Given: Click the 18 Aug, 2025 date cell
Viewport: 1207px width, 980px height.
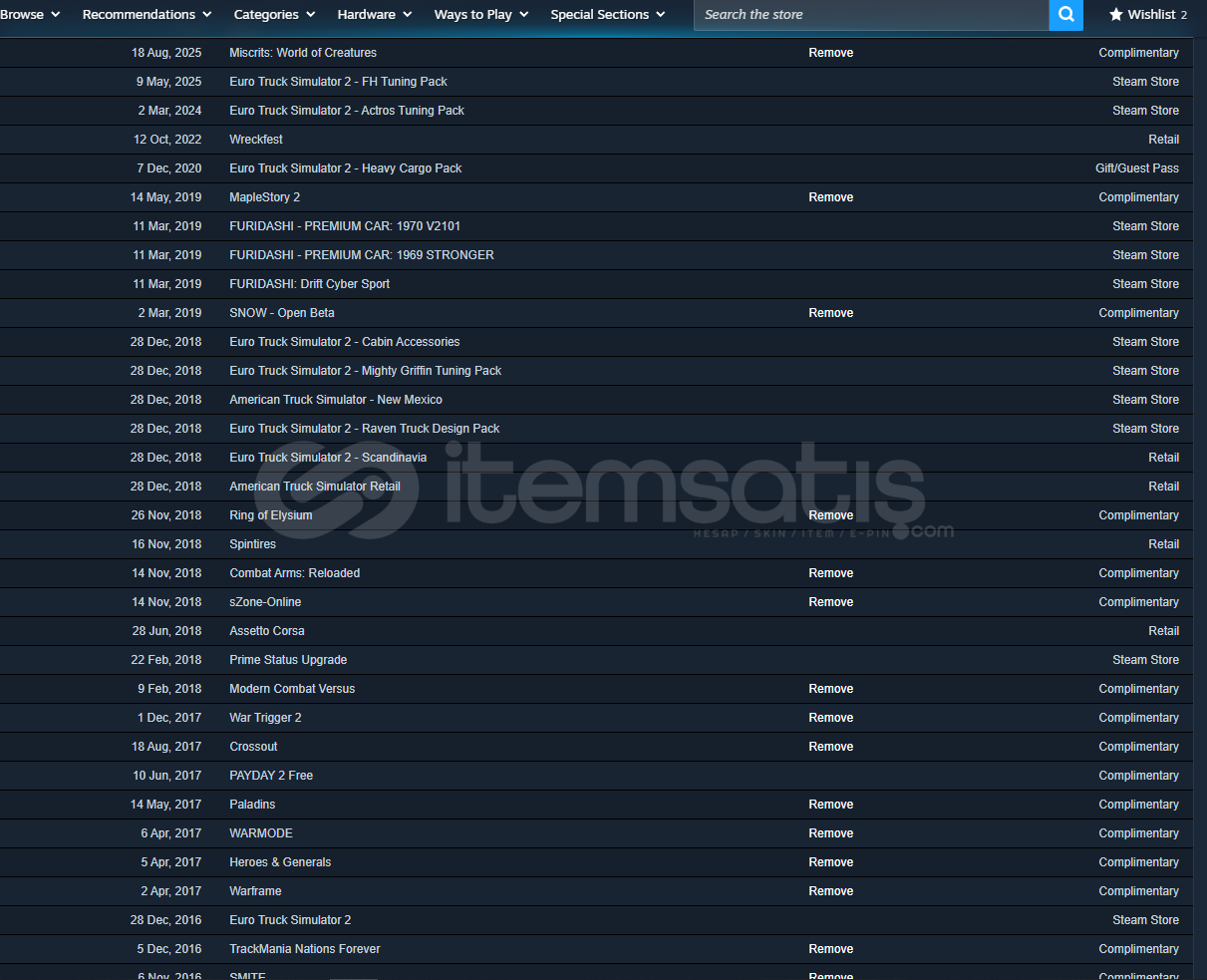Looking at the screenshot, I should tap(166, 53).
